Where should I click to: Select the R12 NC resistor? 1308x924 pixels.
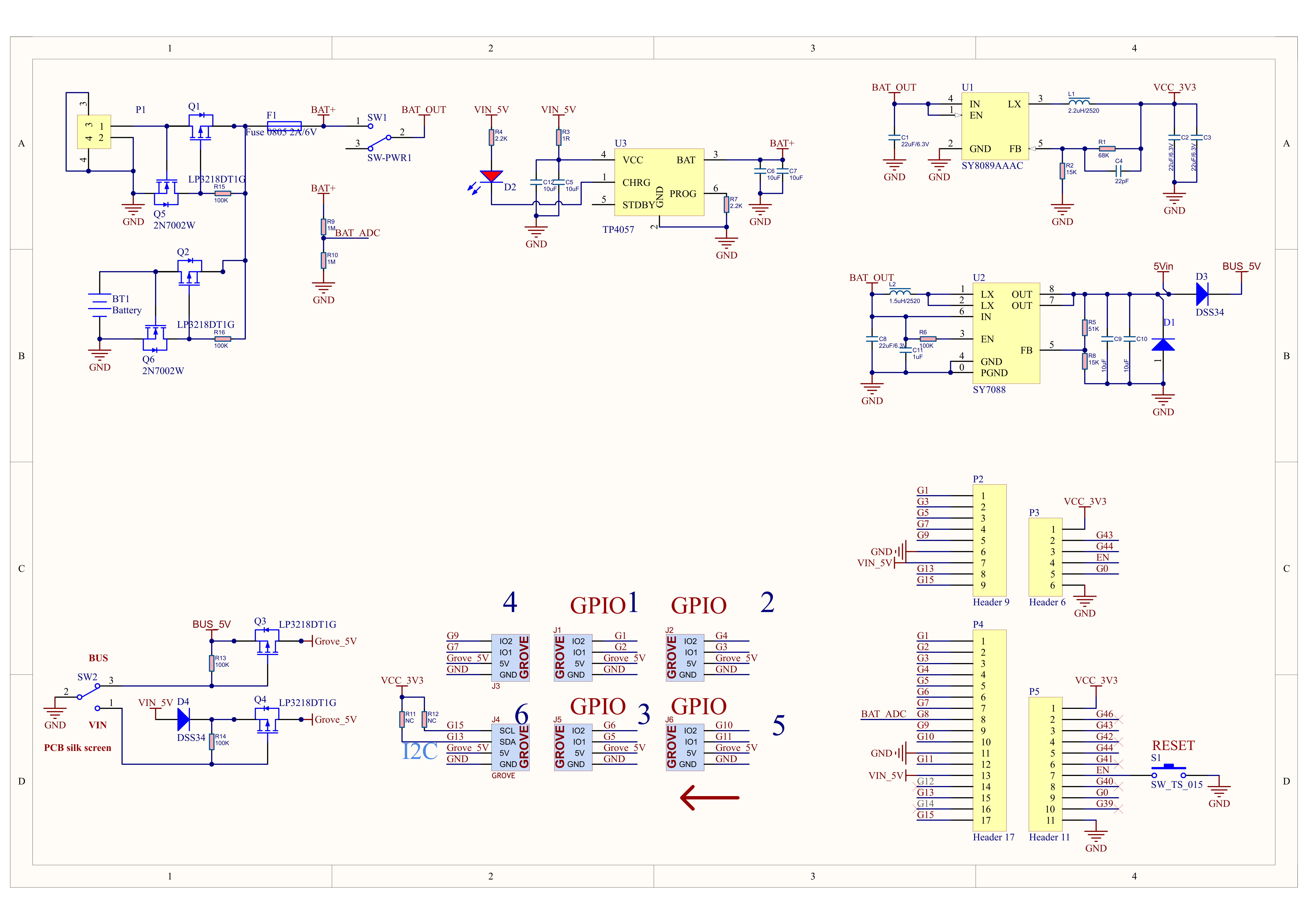[425, 719]
